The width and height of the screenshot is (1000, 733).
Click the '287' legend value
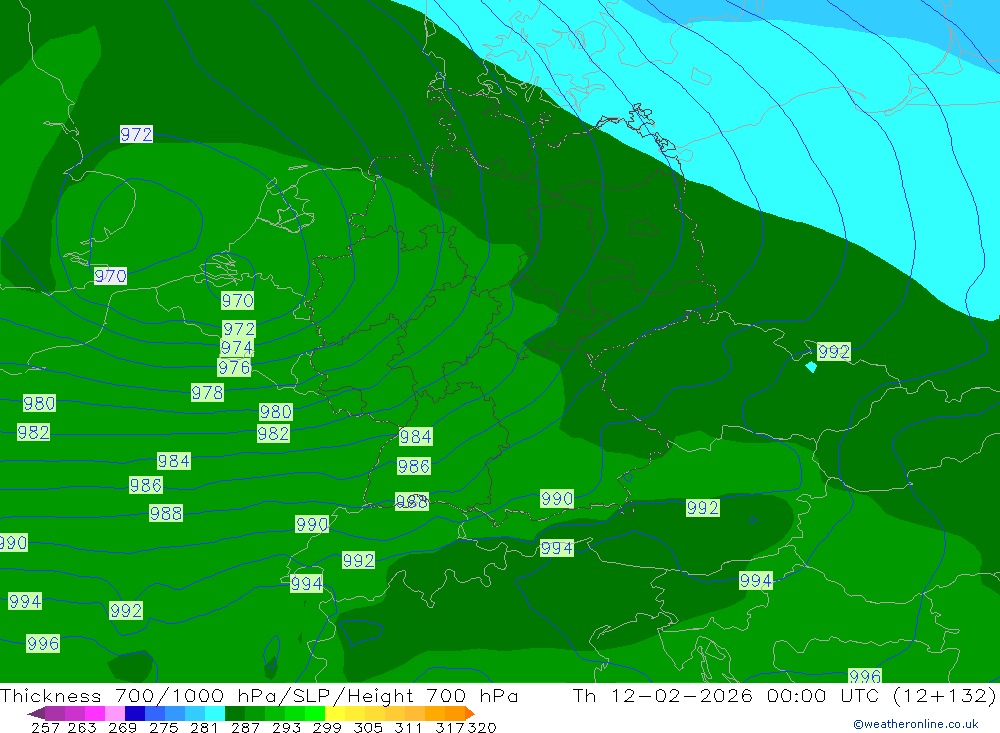coord(245,727)
